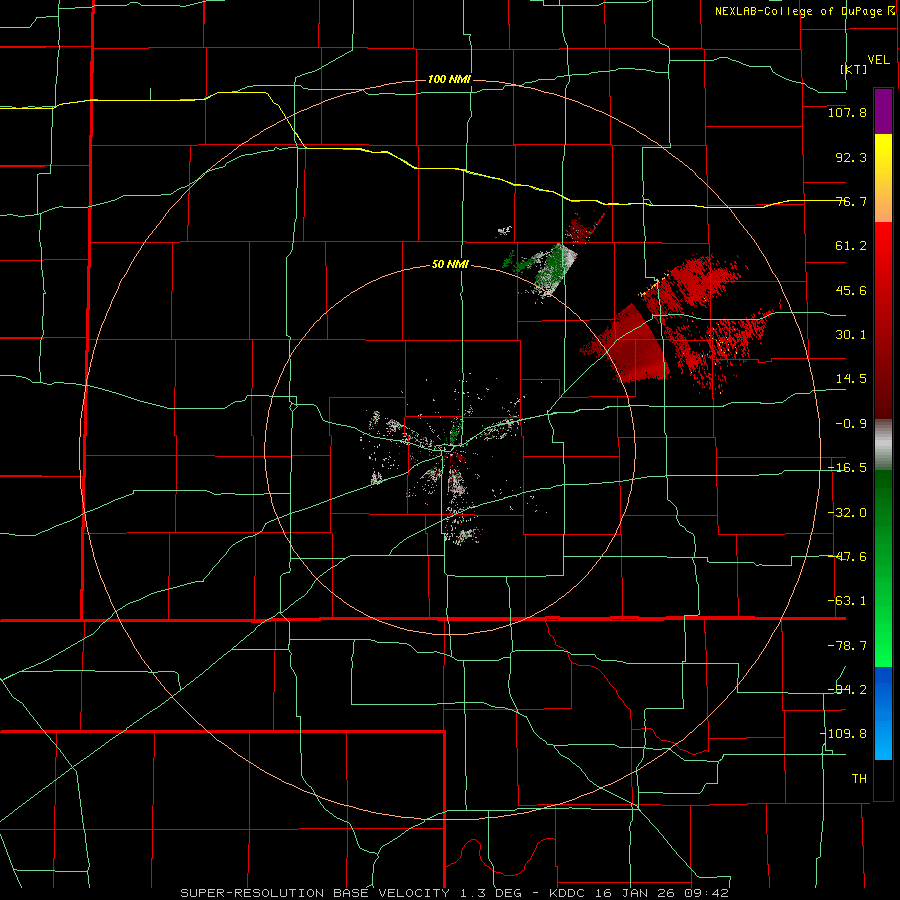This screenshot has height=900, width=900.
Task: Click the bright red segment of color bar
Action: 883,258
